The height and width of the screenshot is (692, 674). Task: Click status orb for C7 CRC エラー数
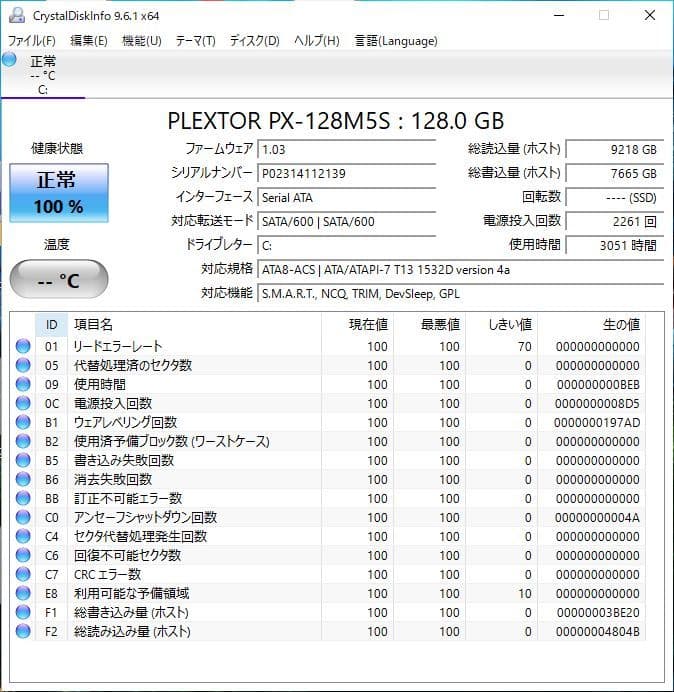pos(23,574)
